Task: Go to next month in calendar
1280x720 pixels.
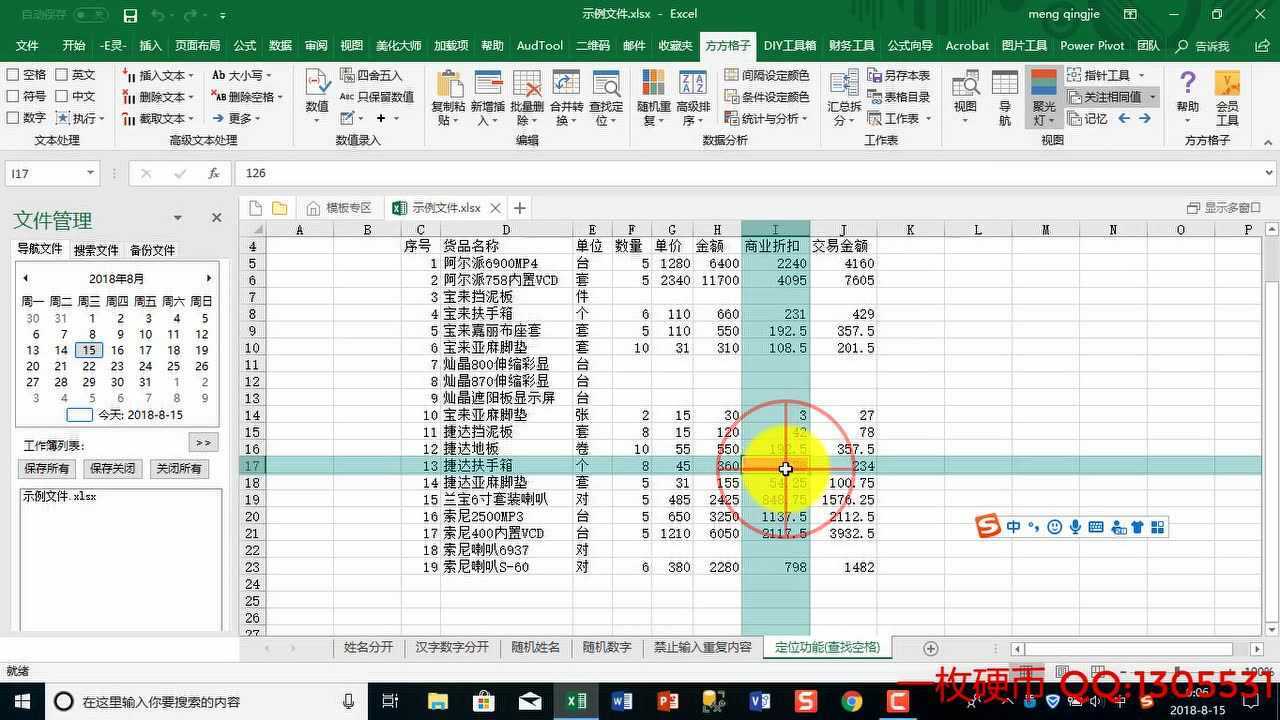Action: coord(208,278)
